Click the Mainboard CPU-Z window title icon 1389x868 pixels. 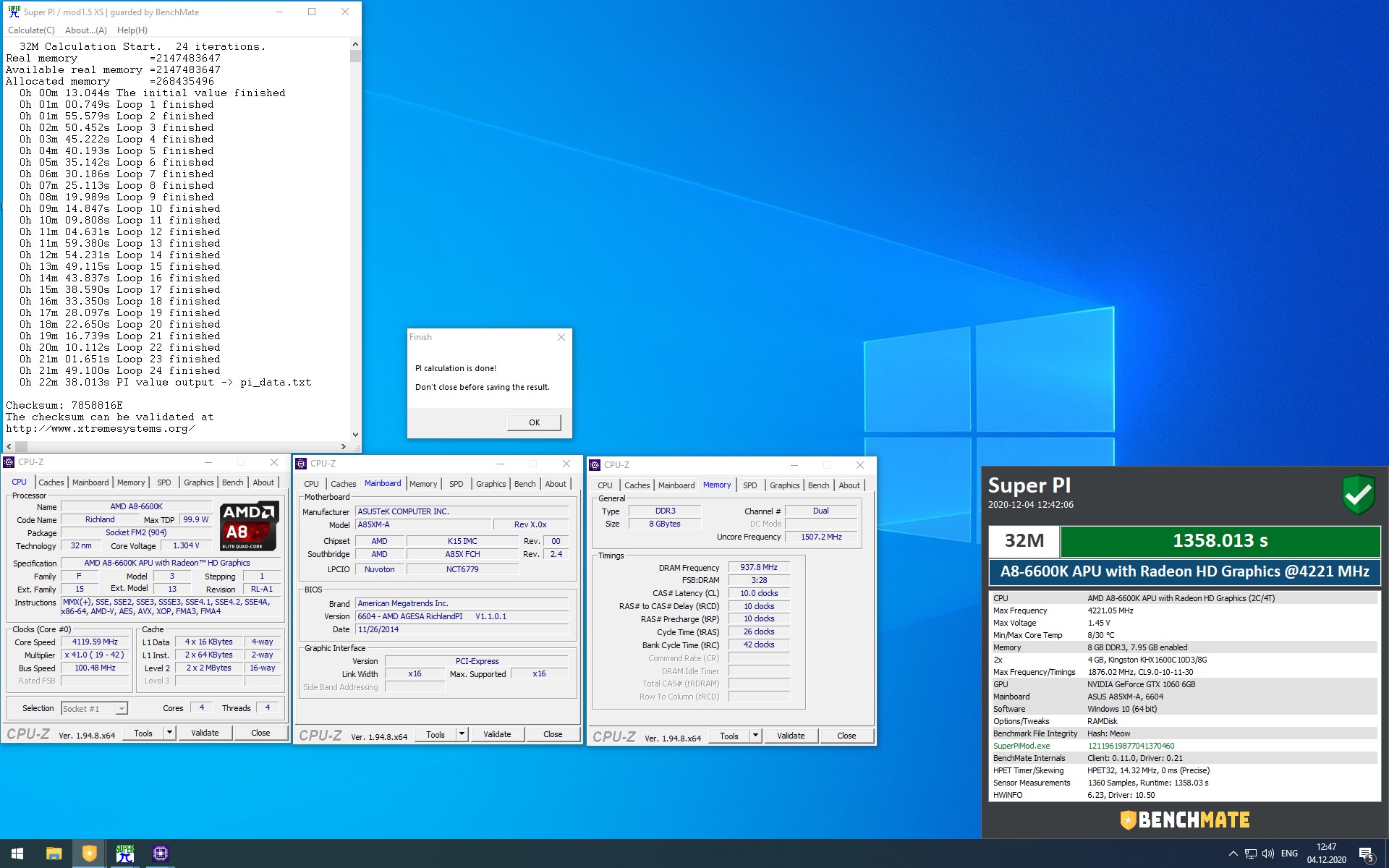[301, 464]
